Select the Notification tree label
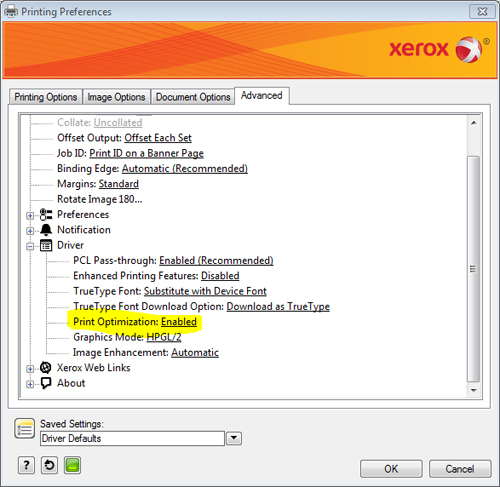 (x=84, y=230)
